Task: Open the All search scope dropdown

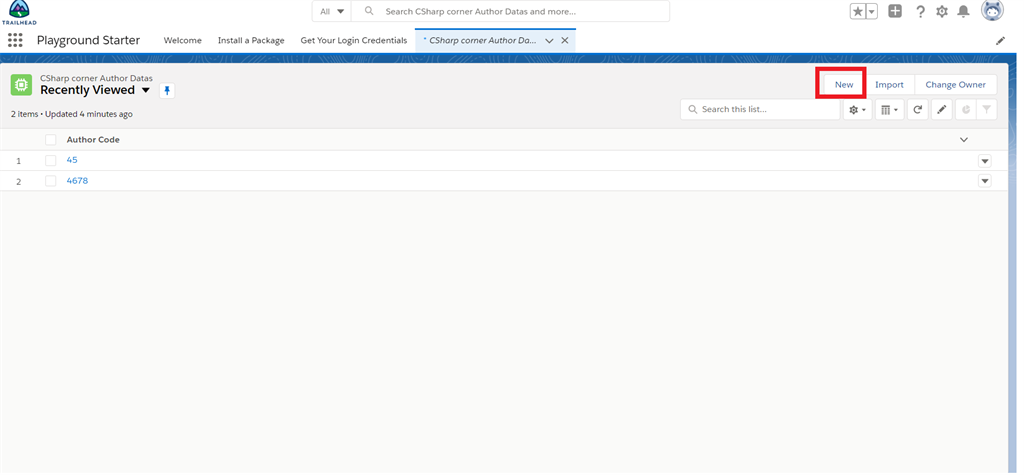Action: tap(332, 11)
